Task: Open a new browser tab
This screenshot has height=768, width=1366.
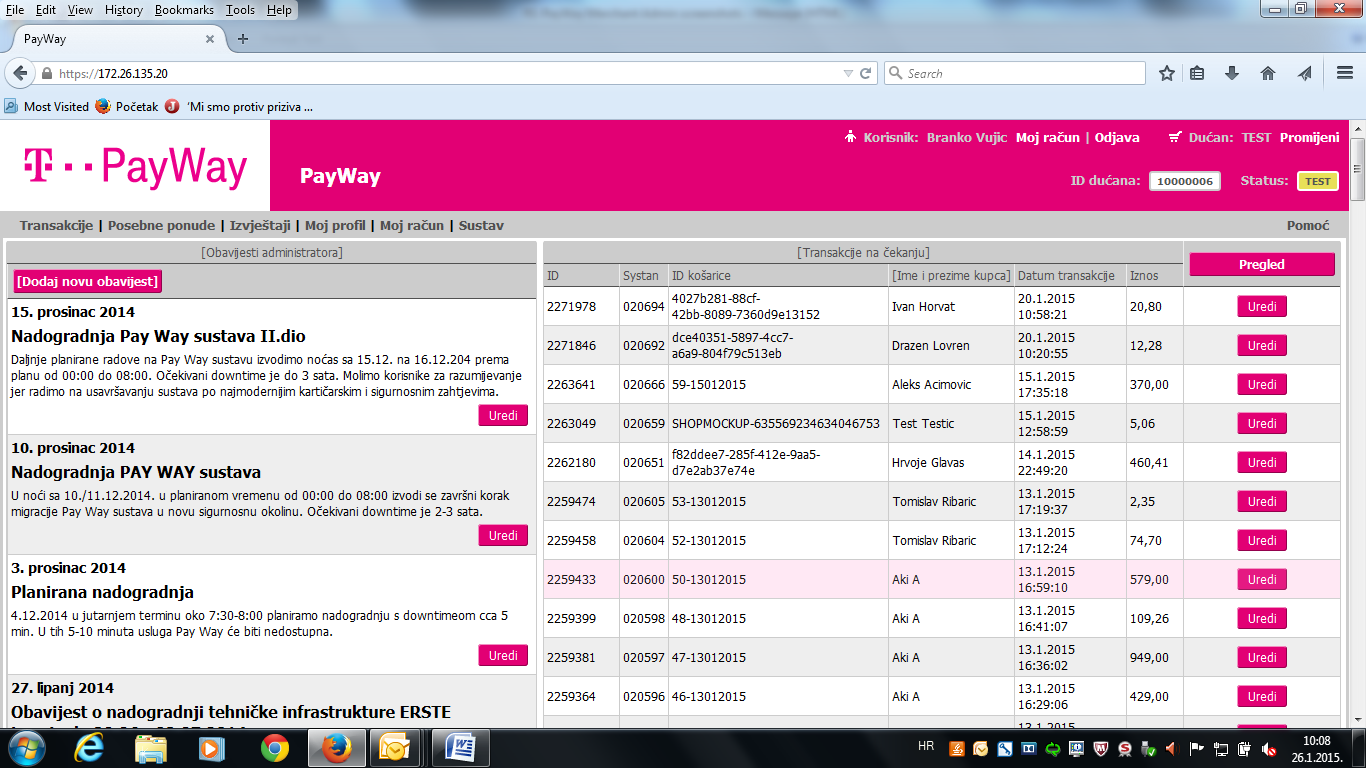Action: [242, 39]
